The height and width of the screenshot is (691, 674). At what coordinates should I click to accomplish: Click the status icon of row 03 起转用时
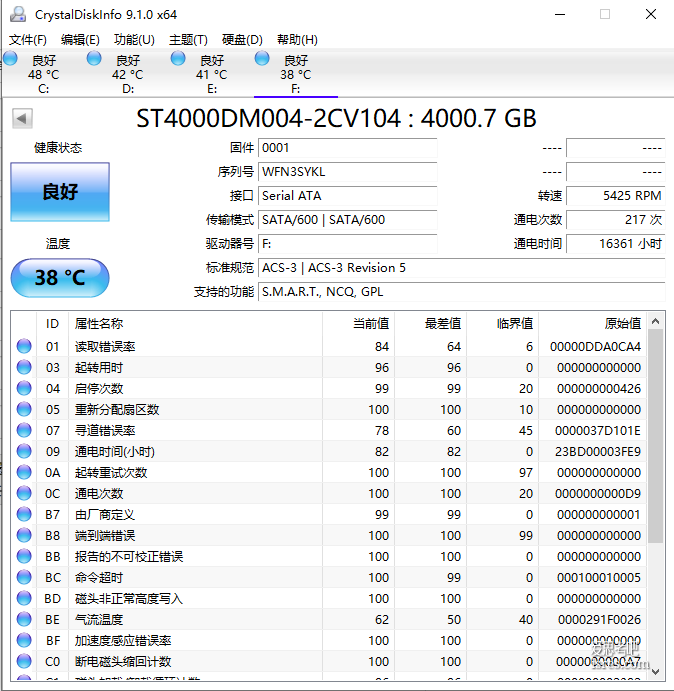pos(24,367)
